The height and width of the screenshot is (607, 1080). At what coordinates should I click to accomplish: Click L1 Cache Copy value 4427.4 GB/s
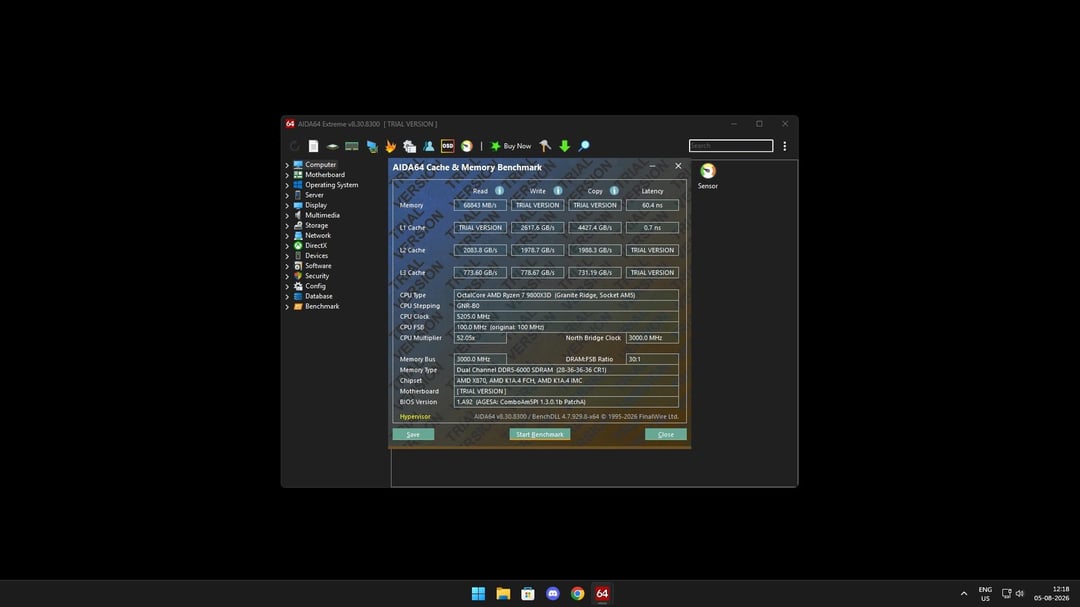594,227
